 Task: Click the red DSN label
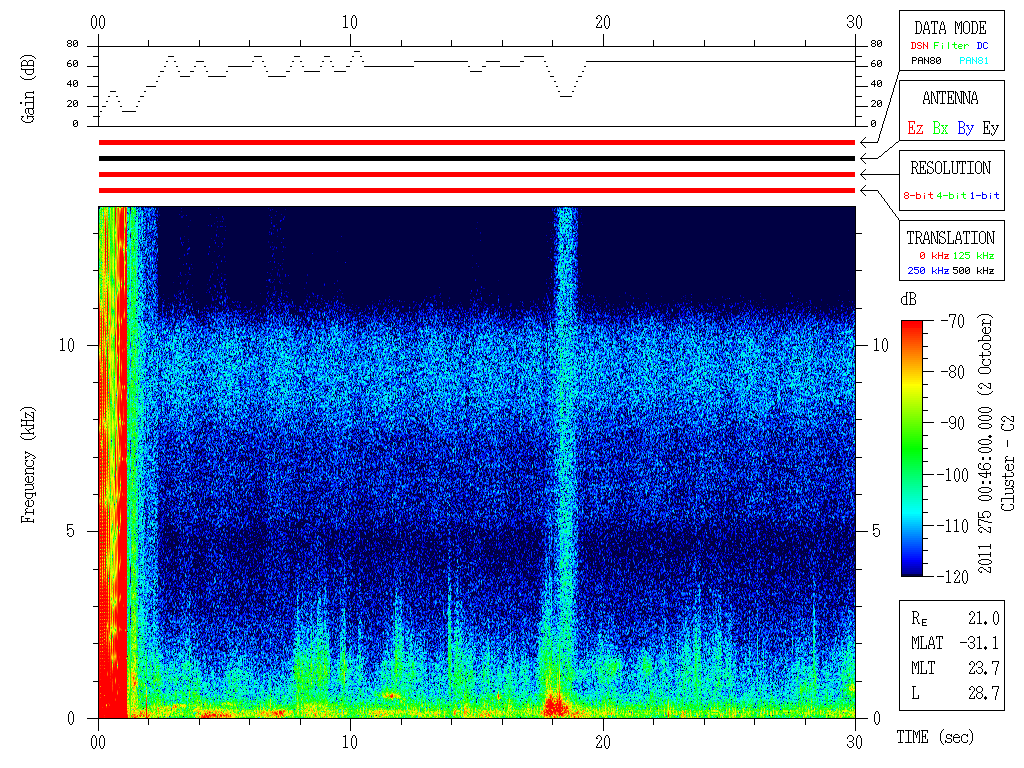pyautogui.click(x=920, y=46)
